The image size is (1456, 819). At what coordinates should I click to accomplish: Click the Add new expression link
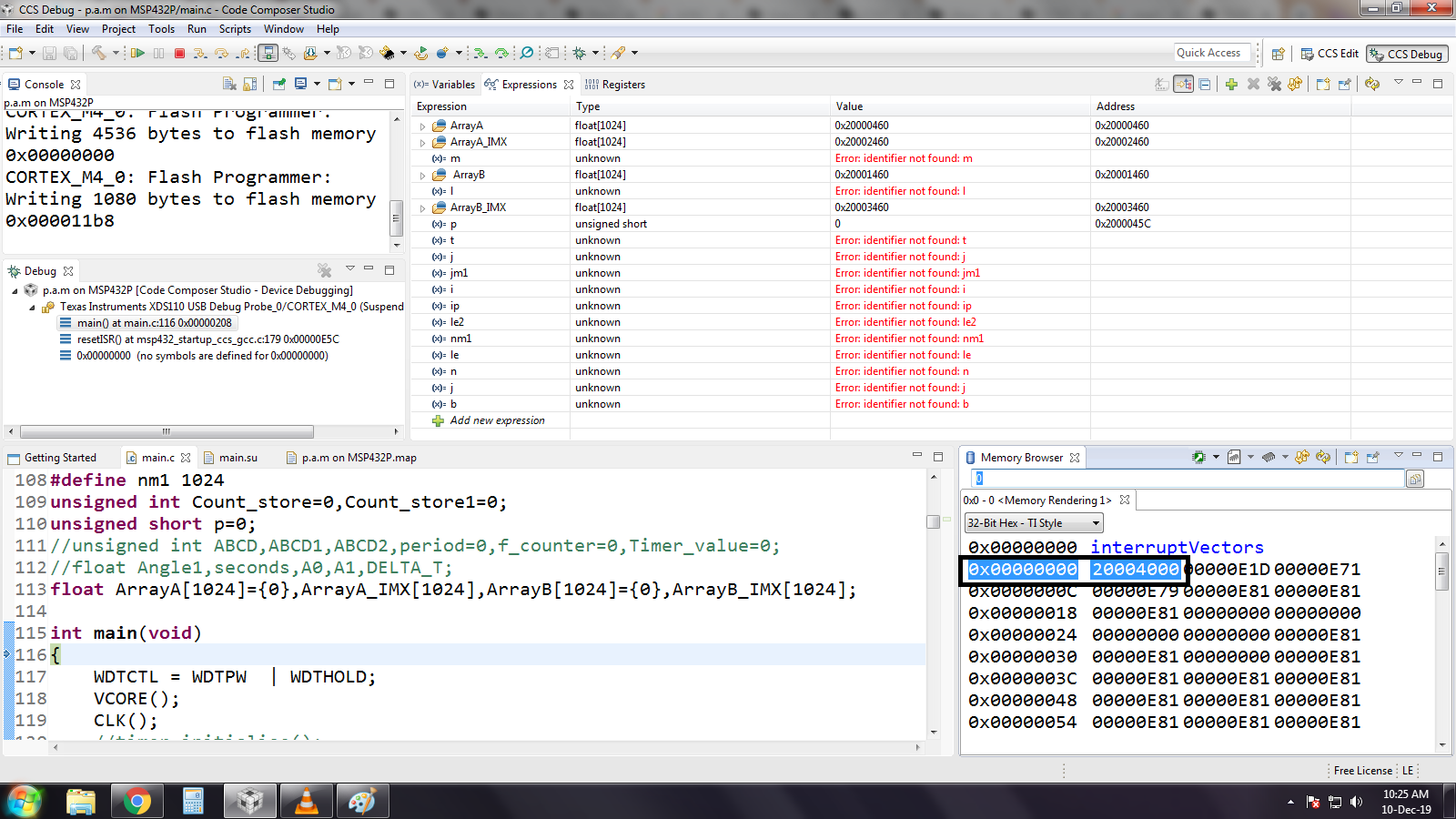coord(497,420)
